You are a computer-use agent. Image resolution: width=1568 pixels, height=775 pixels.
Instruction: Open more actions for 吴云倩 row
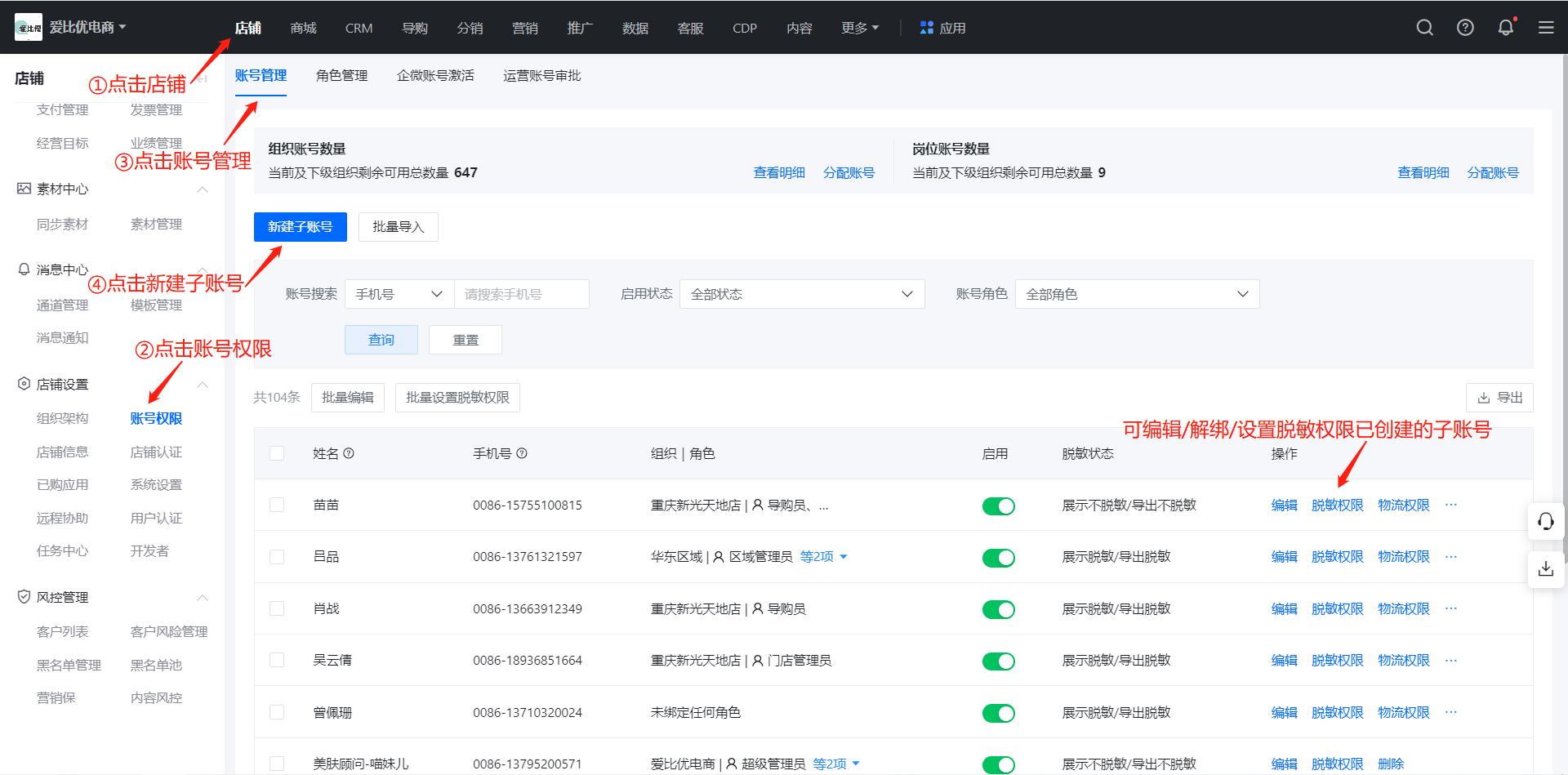(1451, 660)
